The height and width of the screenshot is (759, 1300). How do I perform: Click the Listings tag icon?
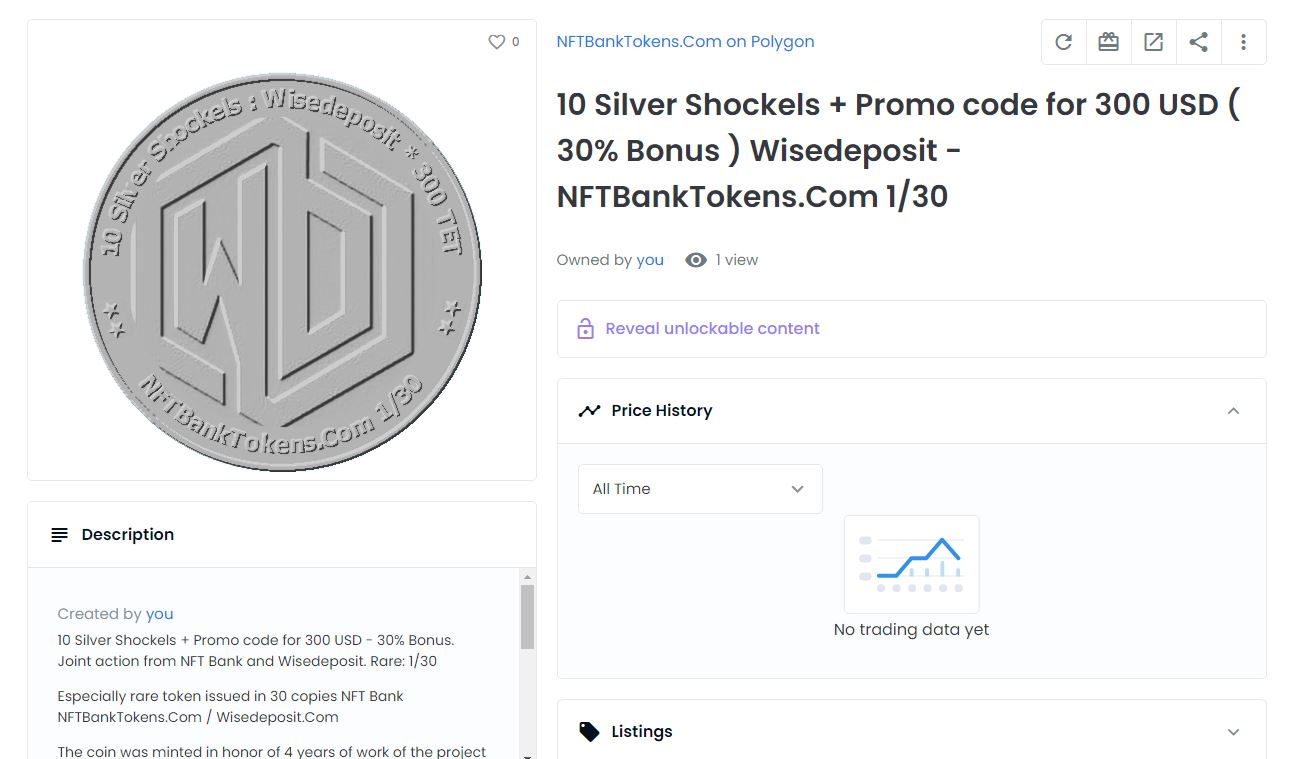pyautogui.click(x=590, y=731)
